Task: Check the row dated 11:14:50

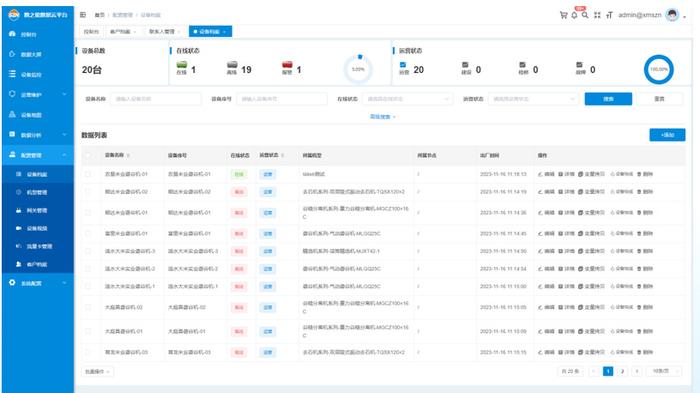Action: pyautogui.click(x=88, y=251)
